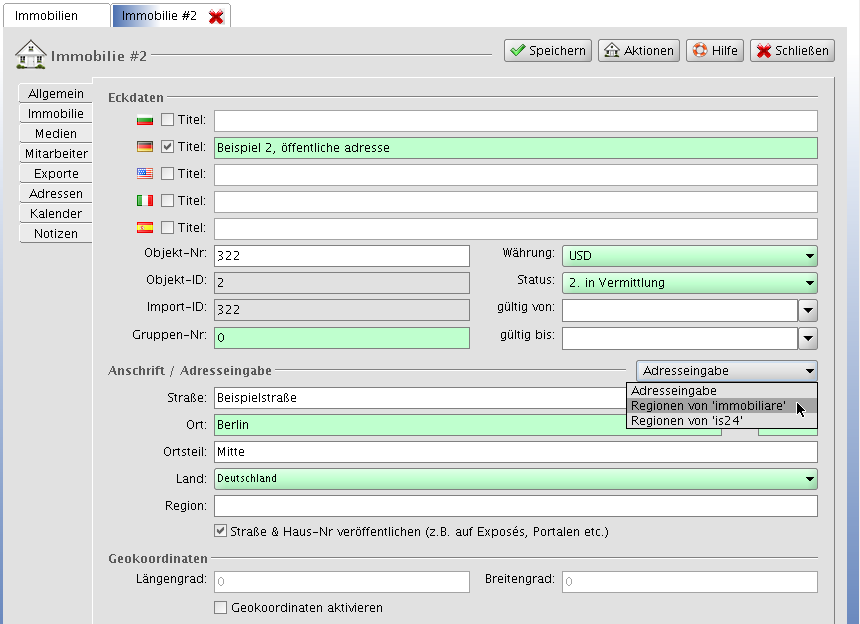Click the US flag icon
The image size is (860, 624).
tap(145, 174)
